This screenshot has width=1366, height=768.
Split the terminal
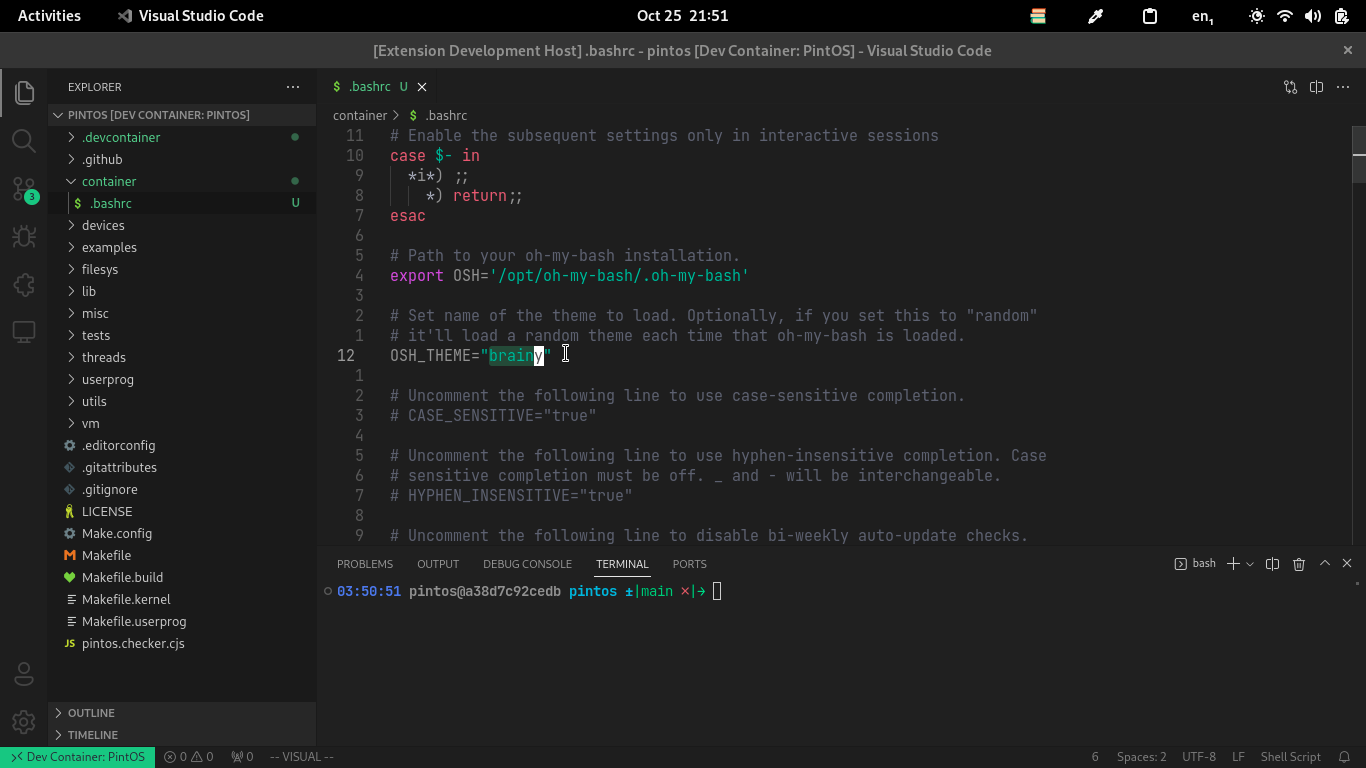(x=1272, y=564)
